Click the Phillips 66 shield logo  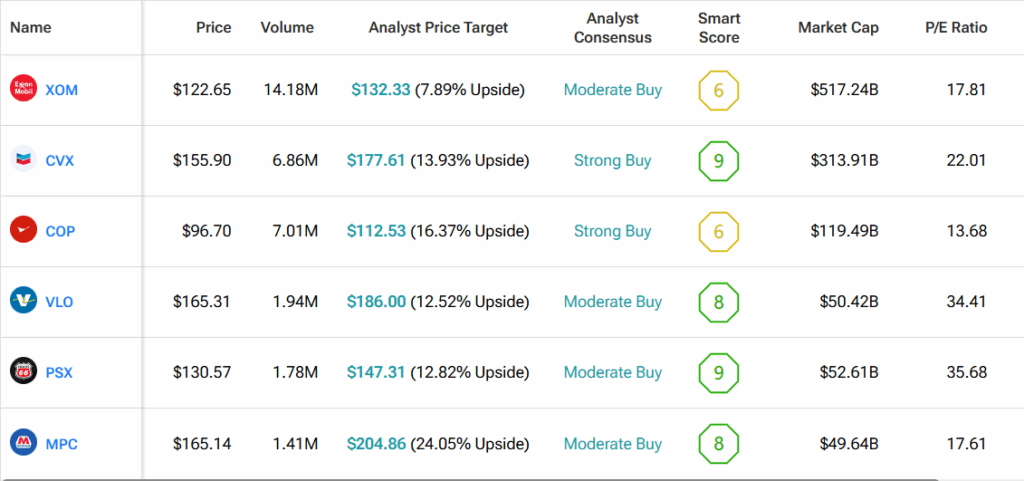pos(24,372)
